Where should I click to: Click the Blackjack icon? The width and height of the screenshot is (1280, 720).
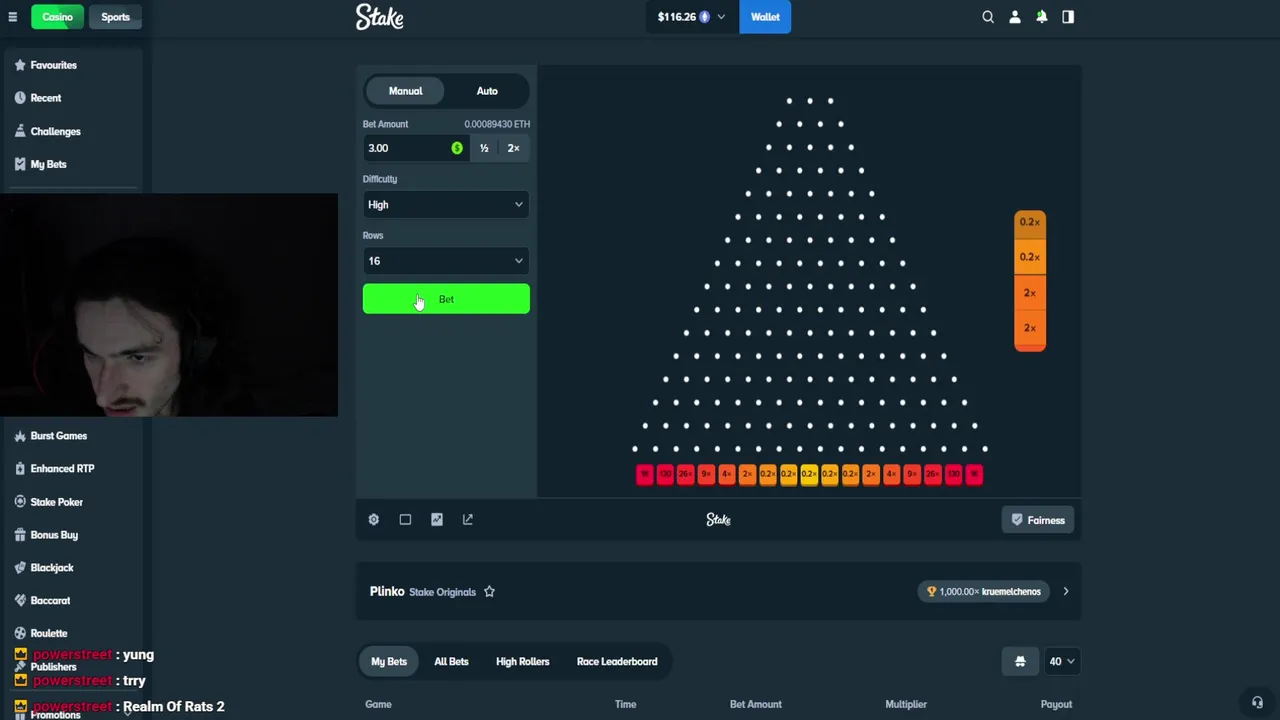point(20,568)
